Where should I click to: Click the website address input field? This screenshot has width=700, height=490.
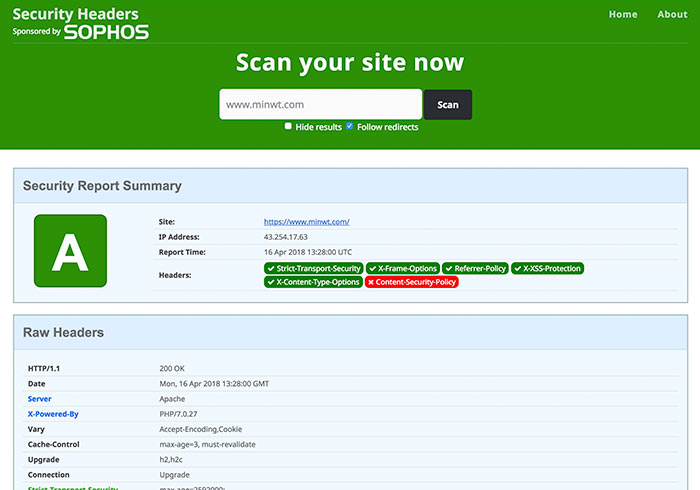(x=320, y=104)
